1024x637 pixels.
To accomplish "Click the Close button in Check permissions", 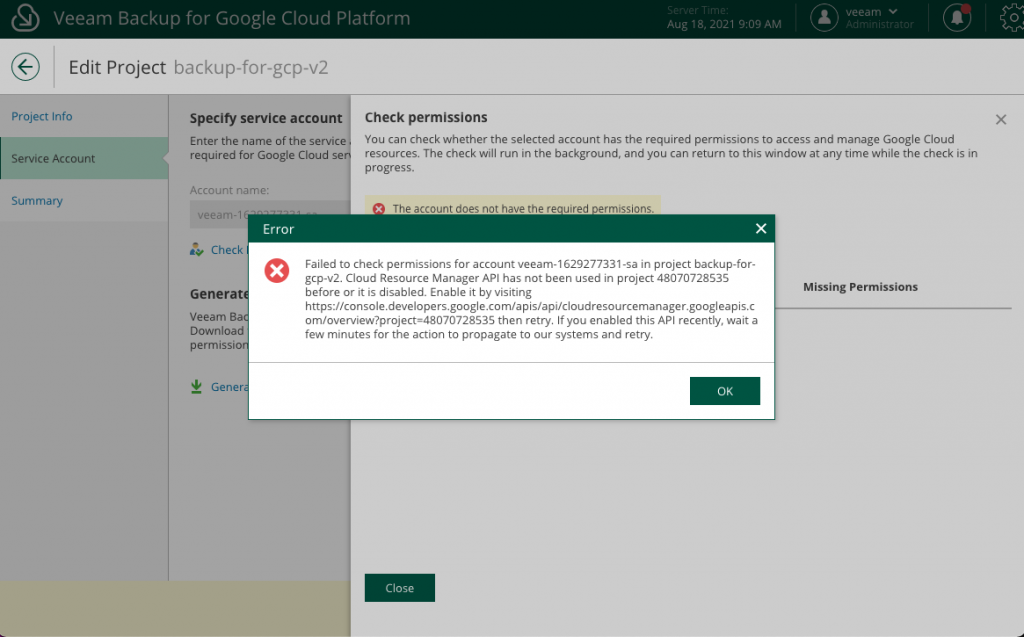I will pos(400,588).
